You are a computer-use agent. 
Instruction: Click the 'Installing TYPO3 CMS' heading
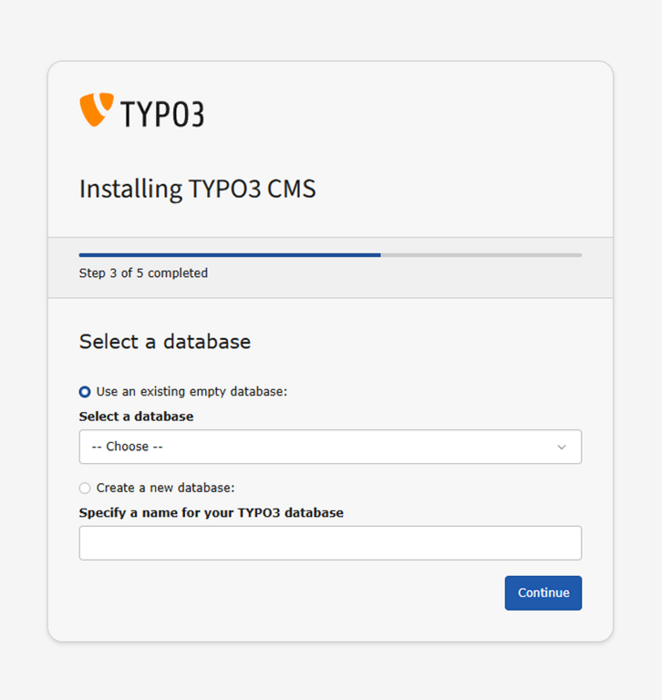197,189
